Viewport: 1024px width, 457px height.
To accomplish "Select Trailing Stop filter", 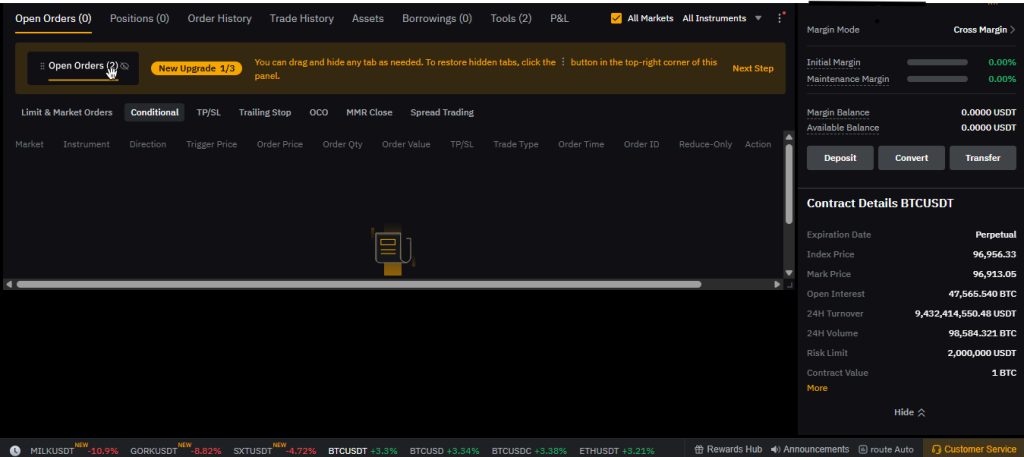I will click(x=264, y=112).
